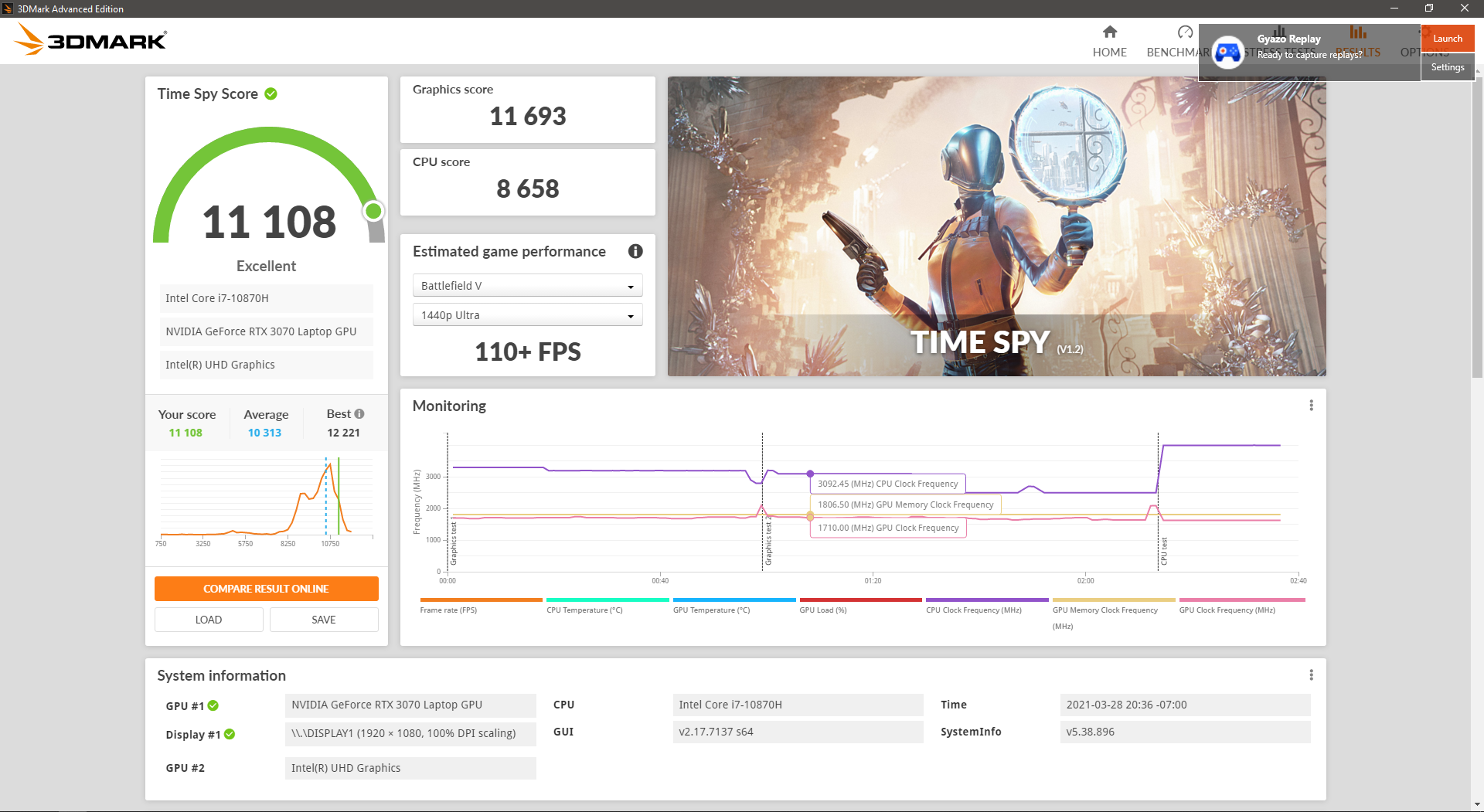1484x812 pixels.
Task: Close the 3DMark window
Action: point(1465,8)
